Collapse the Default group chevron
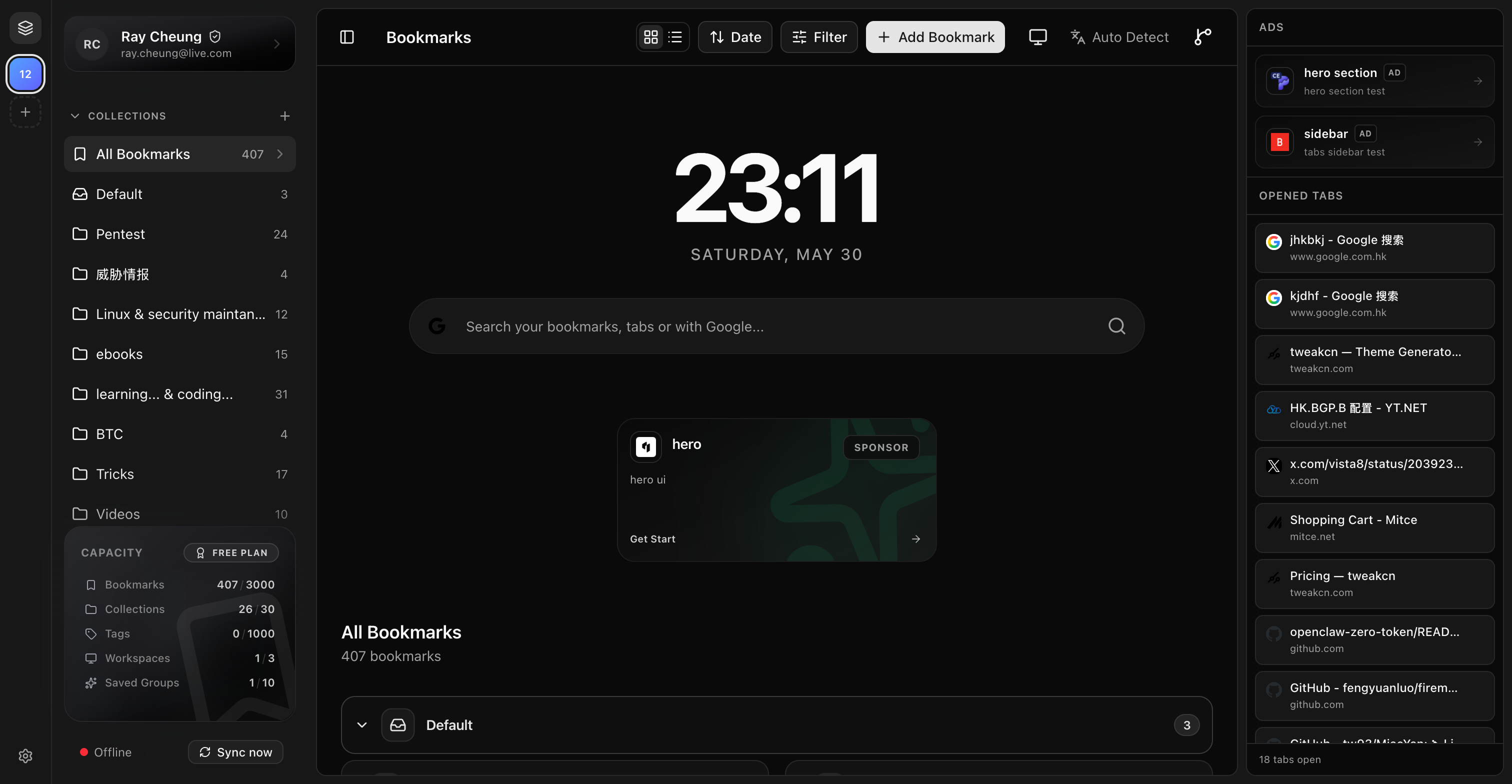This screenshot has width=1512, height=784. 362,724
